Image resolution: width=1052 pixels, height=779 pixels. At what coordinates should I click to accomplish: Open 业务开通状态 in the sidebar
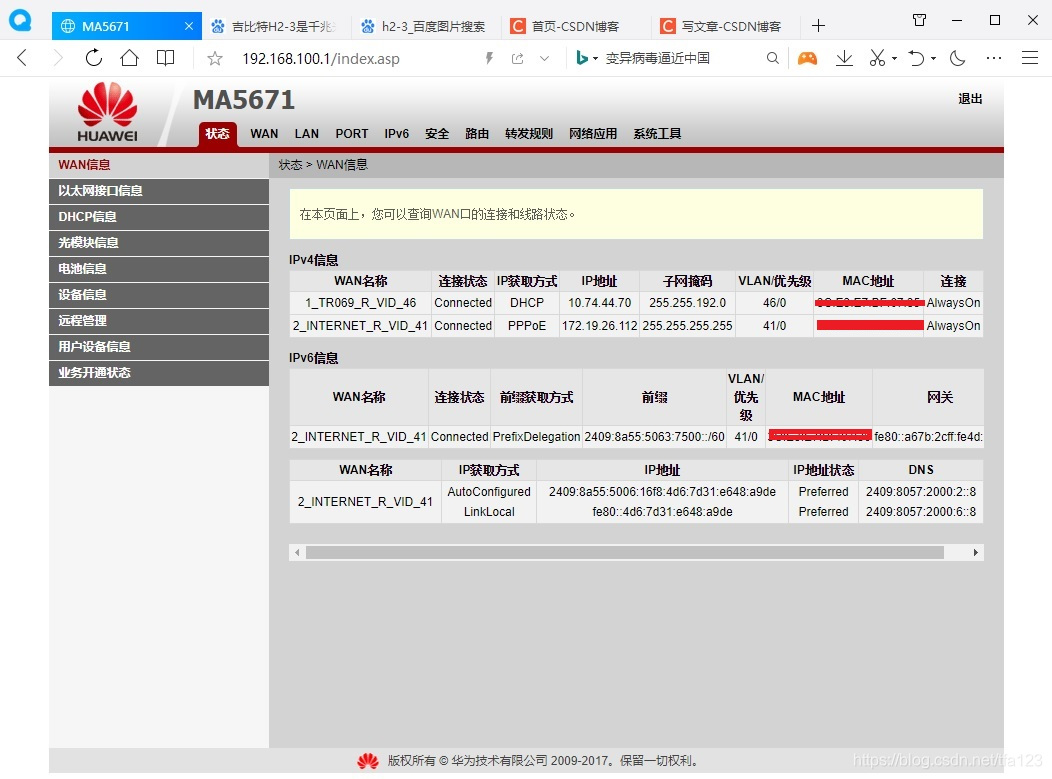point(159,373)
